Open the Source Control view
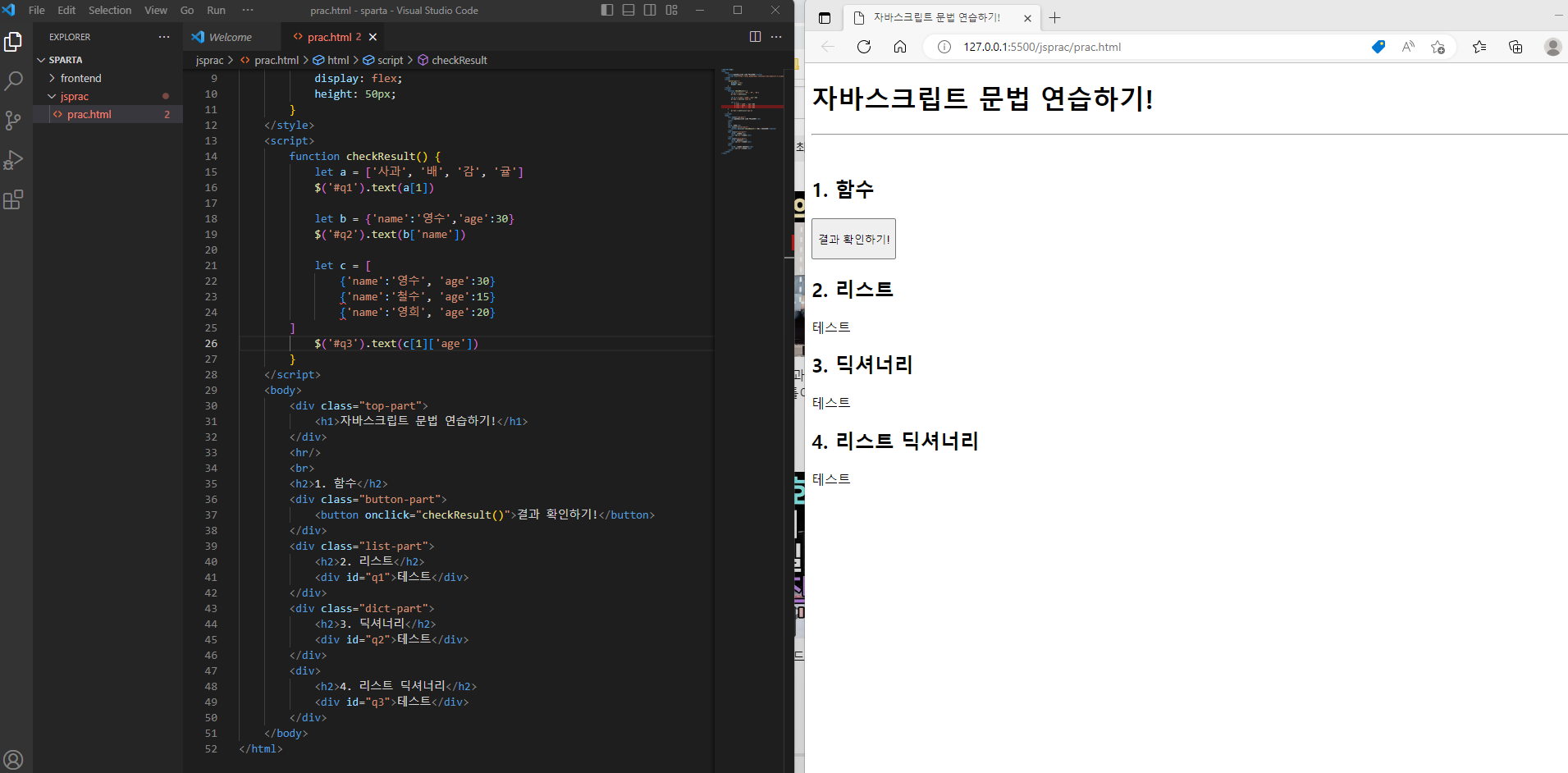Screen dimensions: 1568x773 13,121
